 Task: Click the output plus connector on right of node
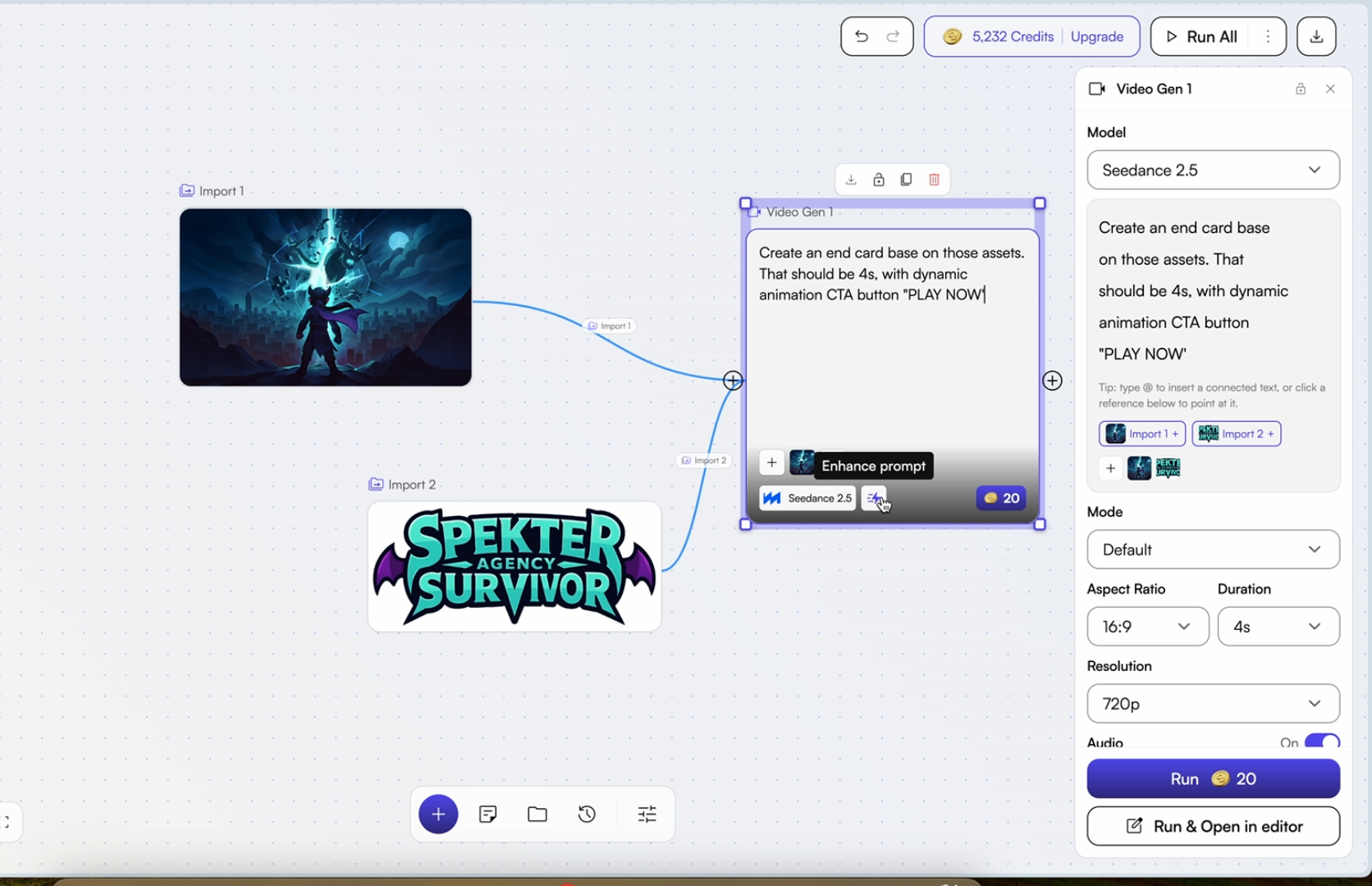tap(1052, 381)
